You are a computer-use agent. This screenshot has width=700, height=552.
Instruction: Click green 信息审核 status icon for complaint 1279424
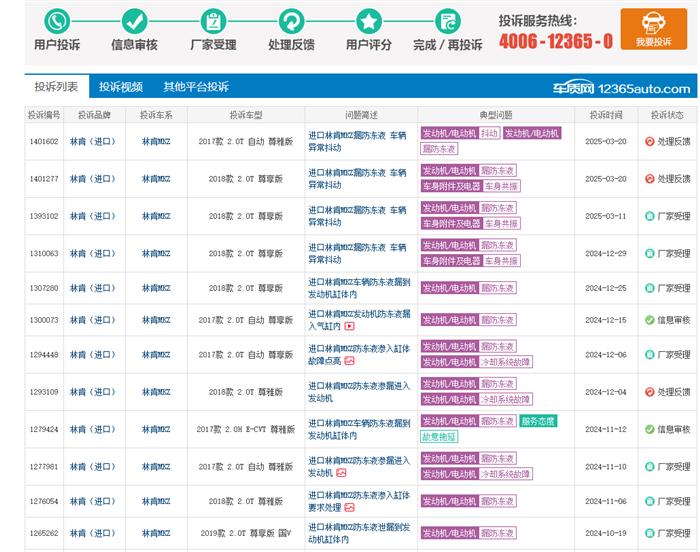(x=650, y=429)
